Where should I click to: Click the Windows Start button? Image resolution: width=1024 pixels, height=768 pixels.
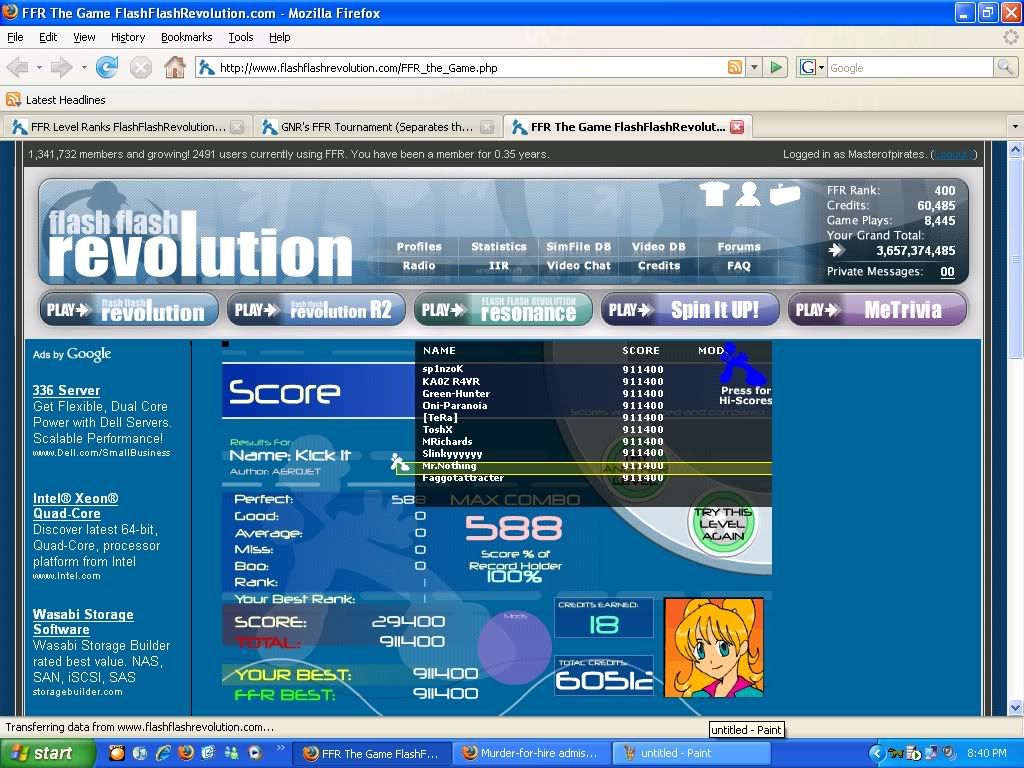[x=40, y=753]
